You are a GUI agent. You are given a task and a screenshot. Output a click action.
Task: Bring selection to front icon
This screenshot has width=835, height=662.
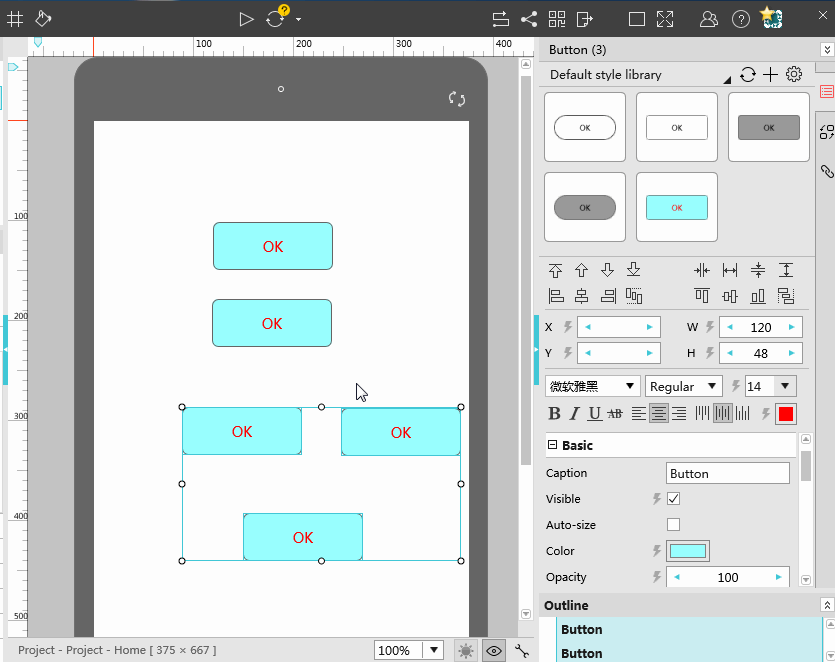[555, 270]
